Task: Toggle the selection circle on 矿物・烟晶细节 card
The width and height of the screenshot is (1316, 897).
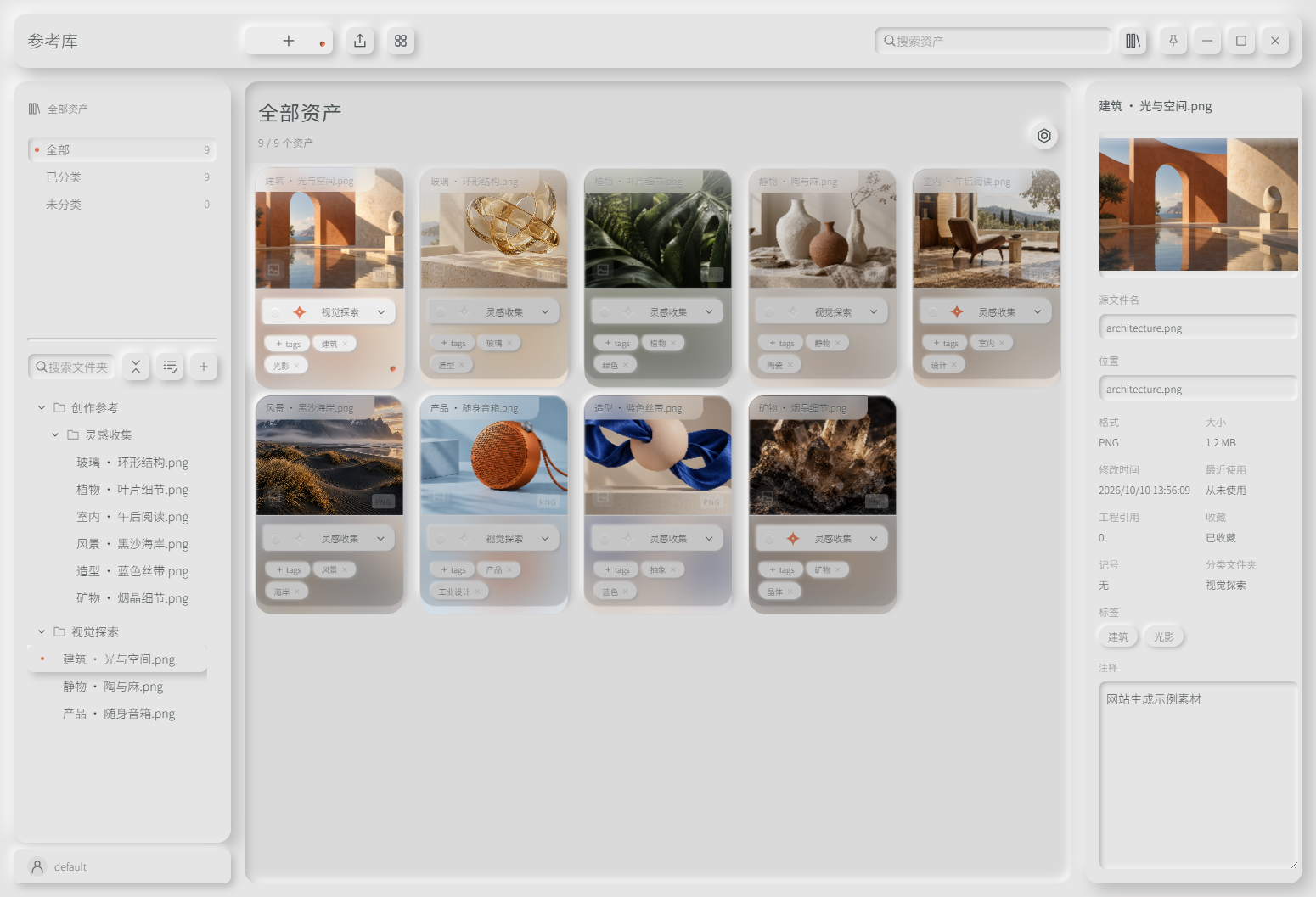Action: point(769,539)
